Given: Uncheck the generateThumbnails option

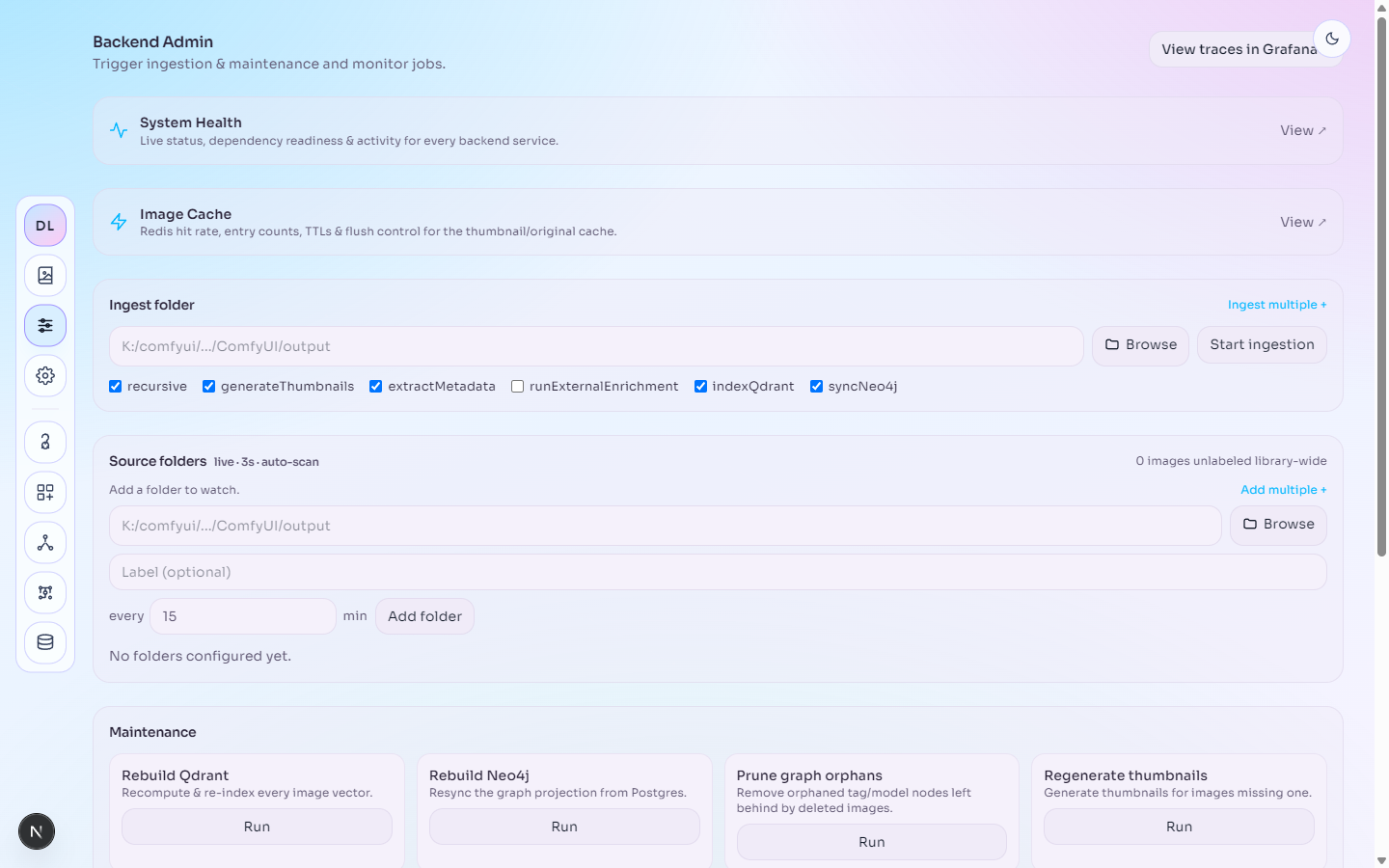Looking at the screenshot, I should pos(208,386).
